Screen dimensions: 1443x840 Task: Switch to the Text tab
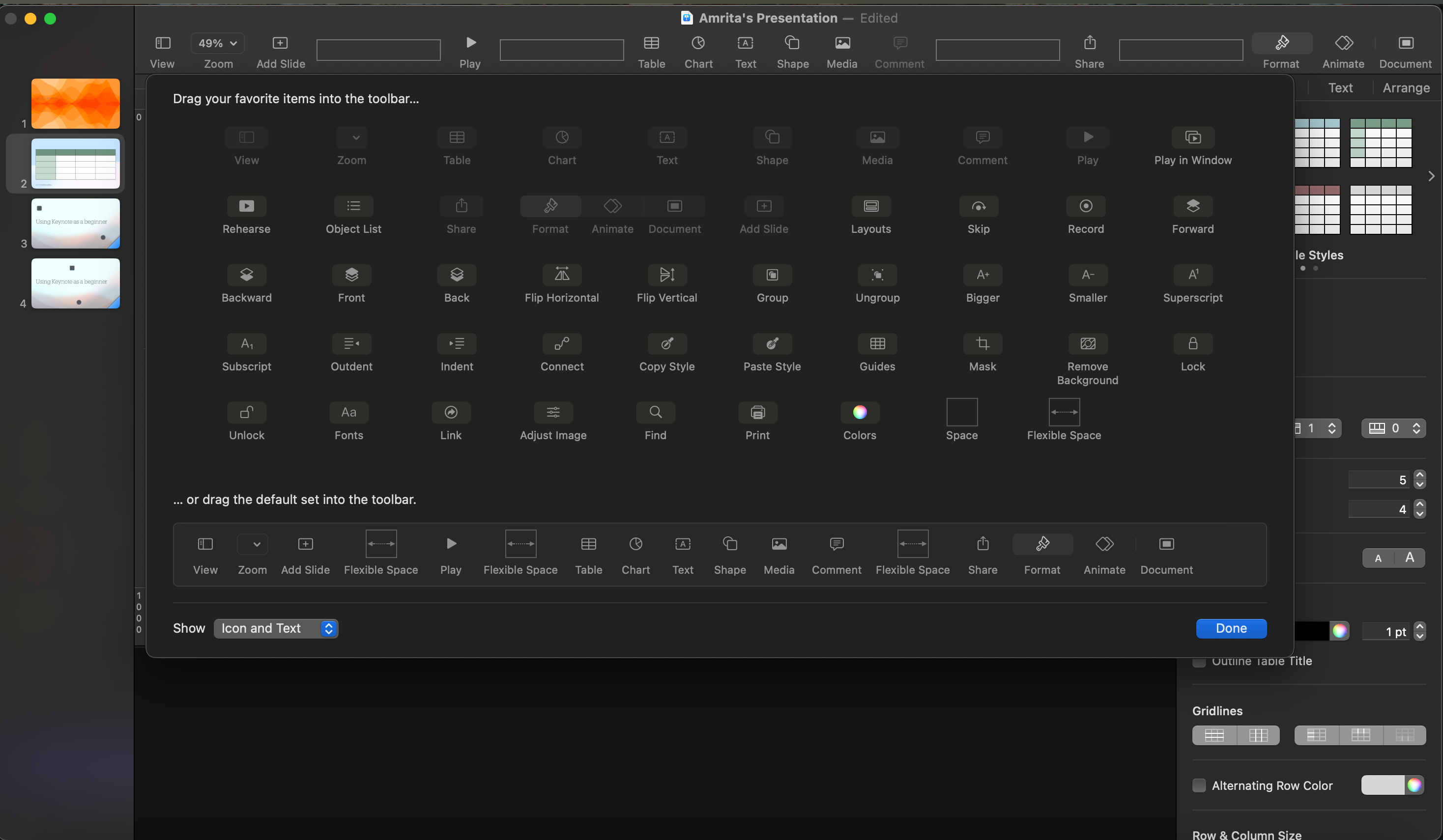coord(1340,88)
